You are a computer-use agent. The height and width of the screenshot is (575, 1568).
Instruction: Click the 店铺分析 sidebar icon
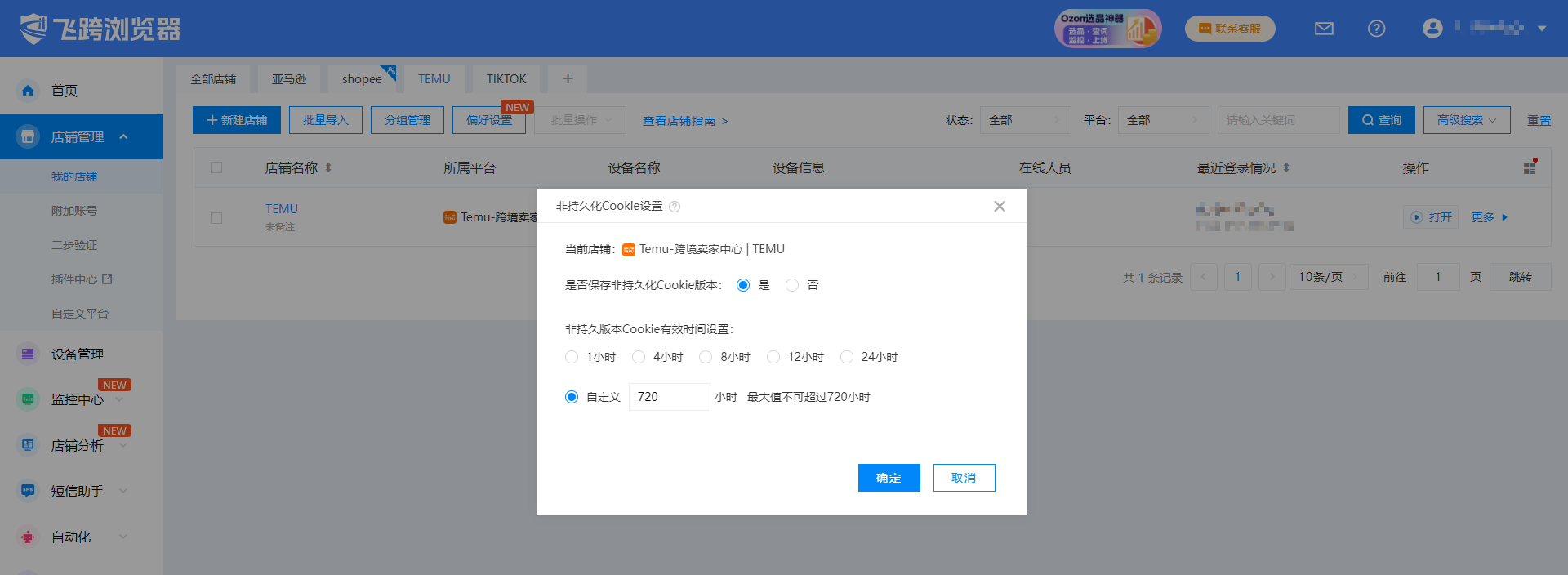pos(28,445)
